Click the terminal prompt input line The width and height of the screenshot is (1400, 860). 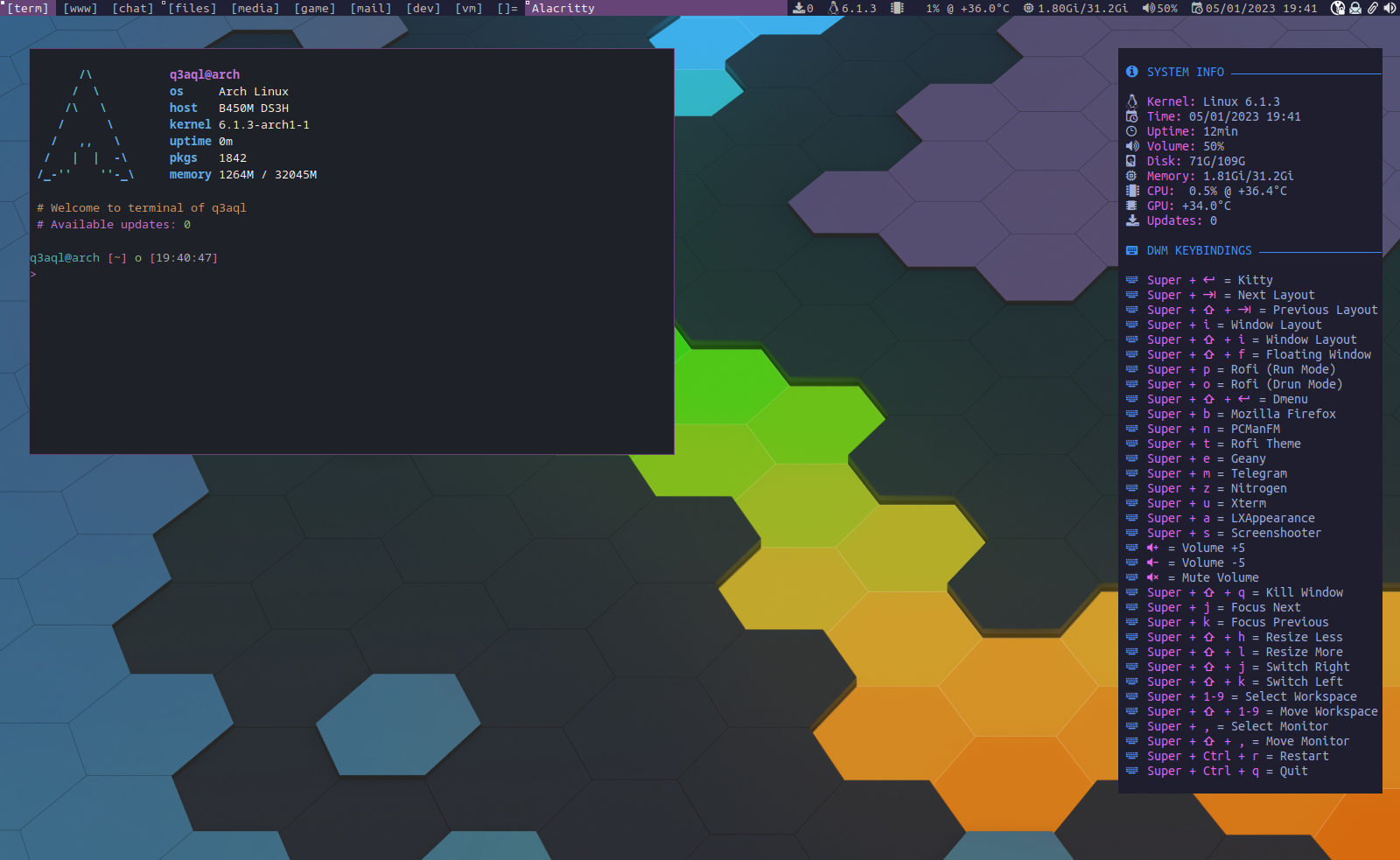click(352, 274)
